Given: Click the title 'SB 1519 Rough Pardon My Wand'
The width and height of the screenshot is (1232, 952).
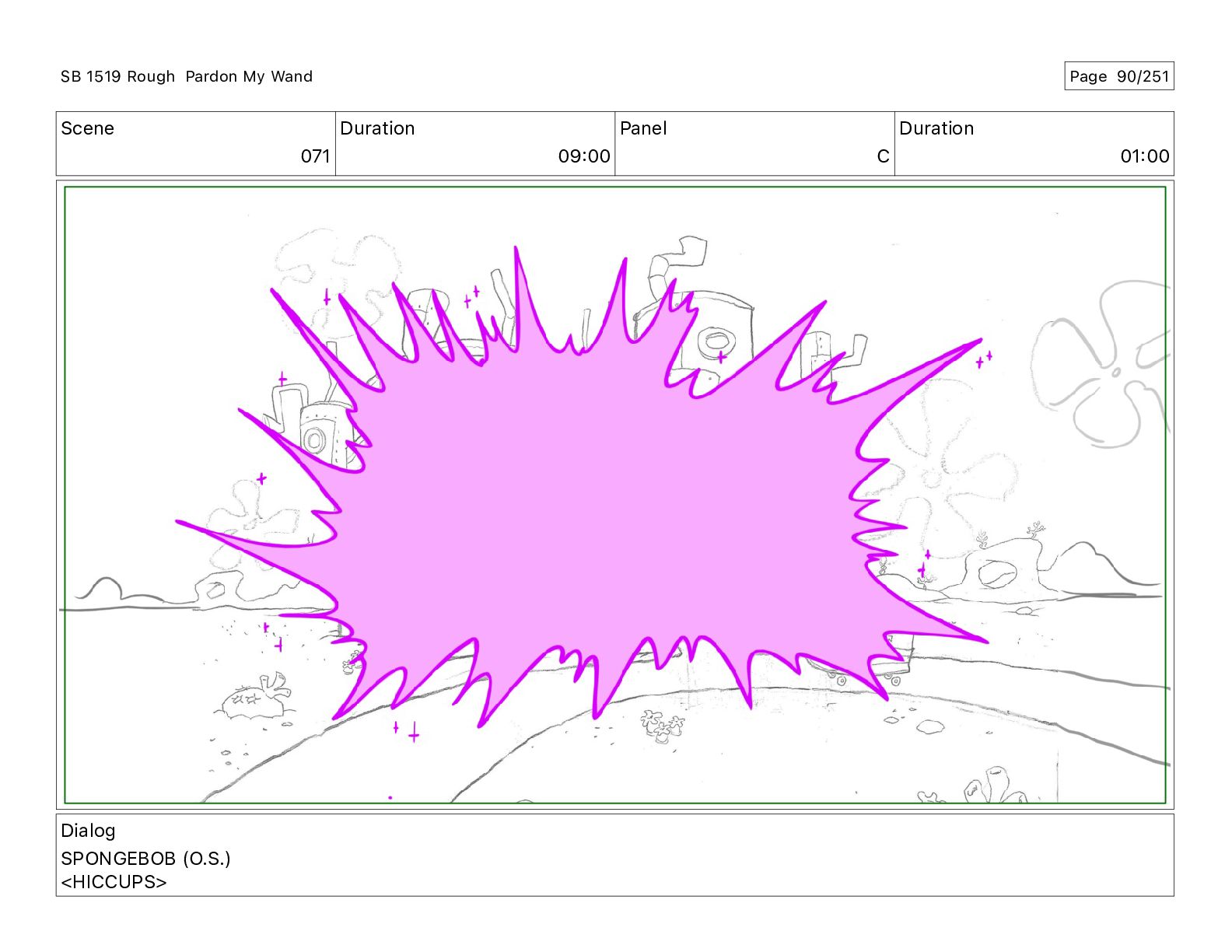Looking at the screenshot, I should [187, 76].
